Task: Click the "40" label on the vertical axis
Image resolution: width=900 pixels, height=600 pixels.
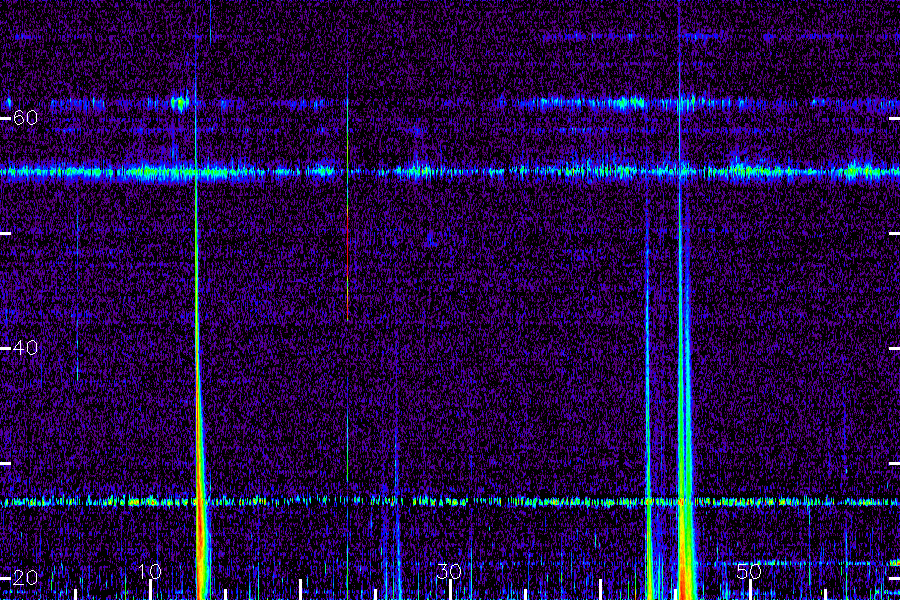Action: 25,347
